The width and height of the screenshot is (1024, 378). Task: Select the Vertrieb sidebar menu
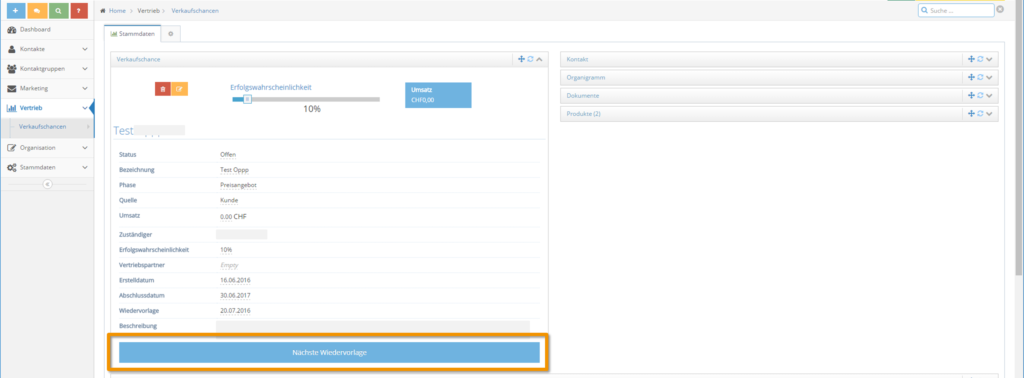pos(47,108)
